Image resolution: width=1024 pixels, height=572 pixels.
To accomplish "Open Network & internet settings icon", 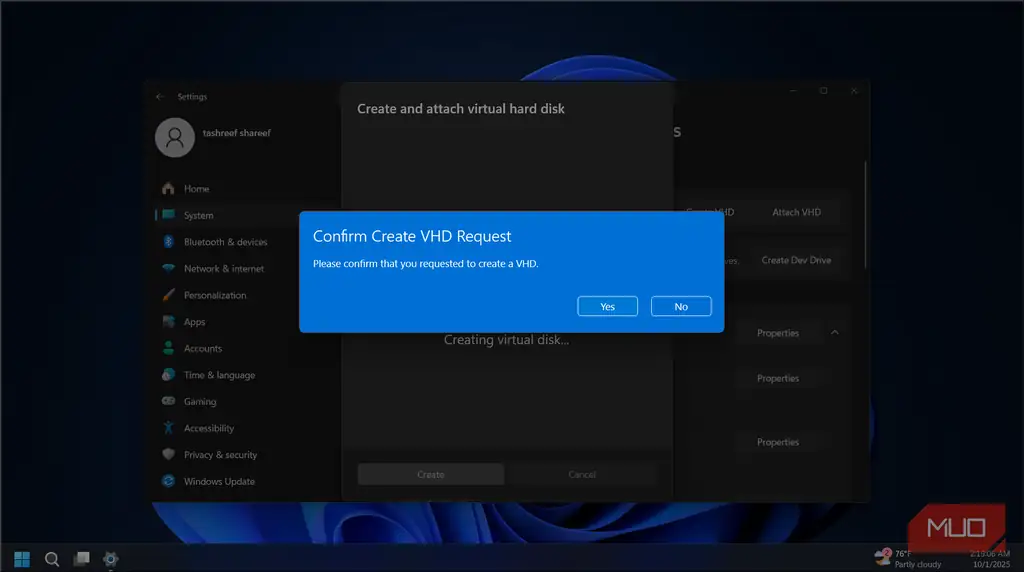I will point(168,268).
